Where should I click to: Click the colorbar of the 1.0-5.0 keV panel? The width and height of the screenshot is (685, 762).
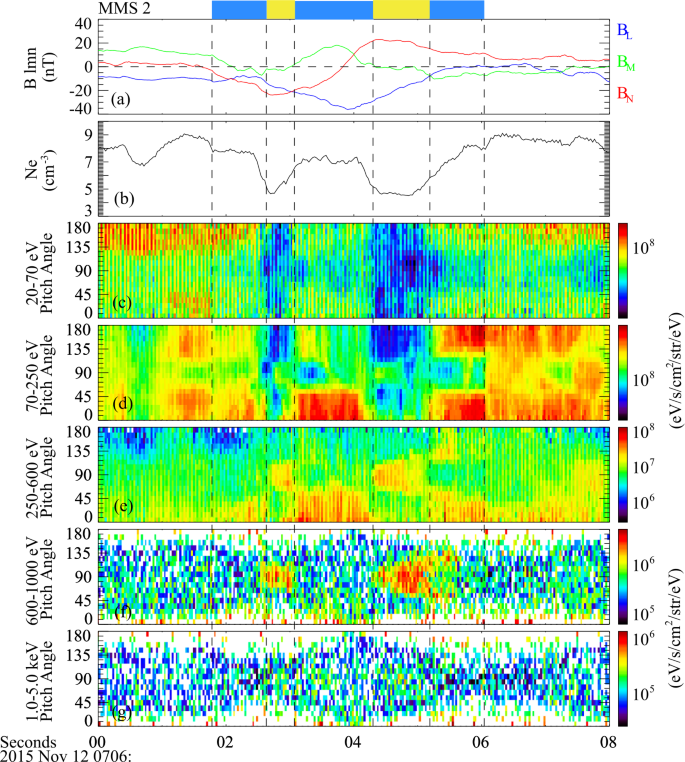(622, 679)
